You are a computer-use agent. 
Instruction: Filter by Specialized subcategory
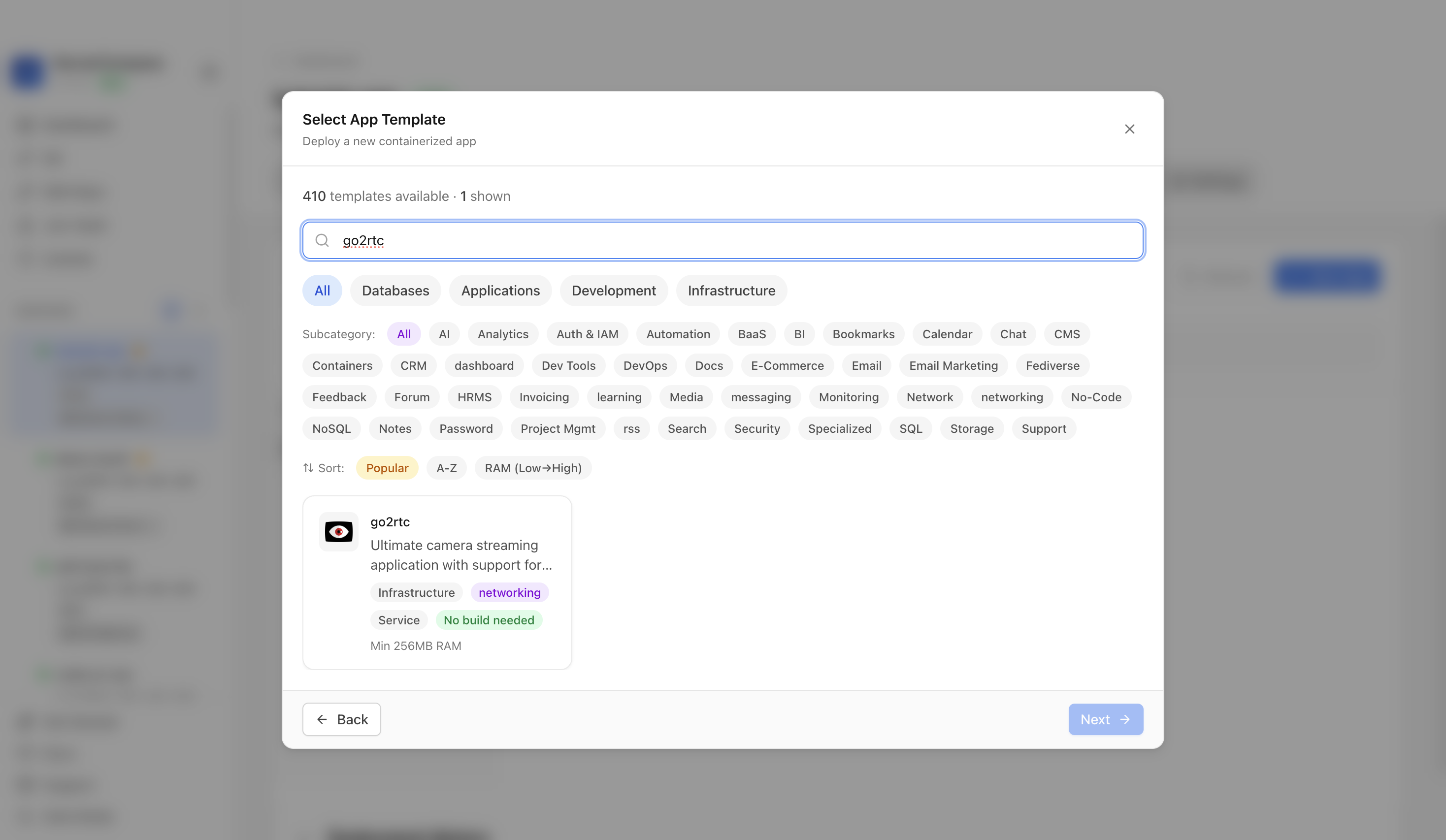click(840, 428)
